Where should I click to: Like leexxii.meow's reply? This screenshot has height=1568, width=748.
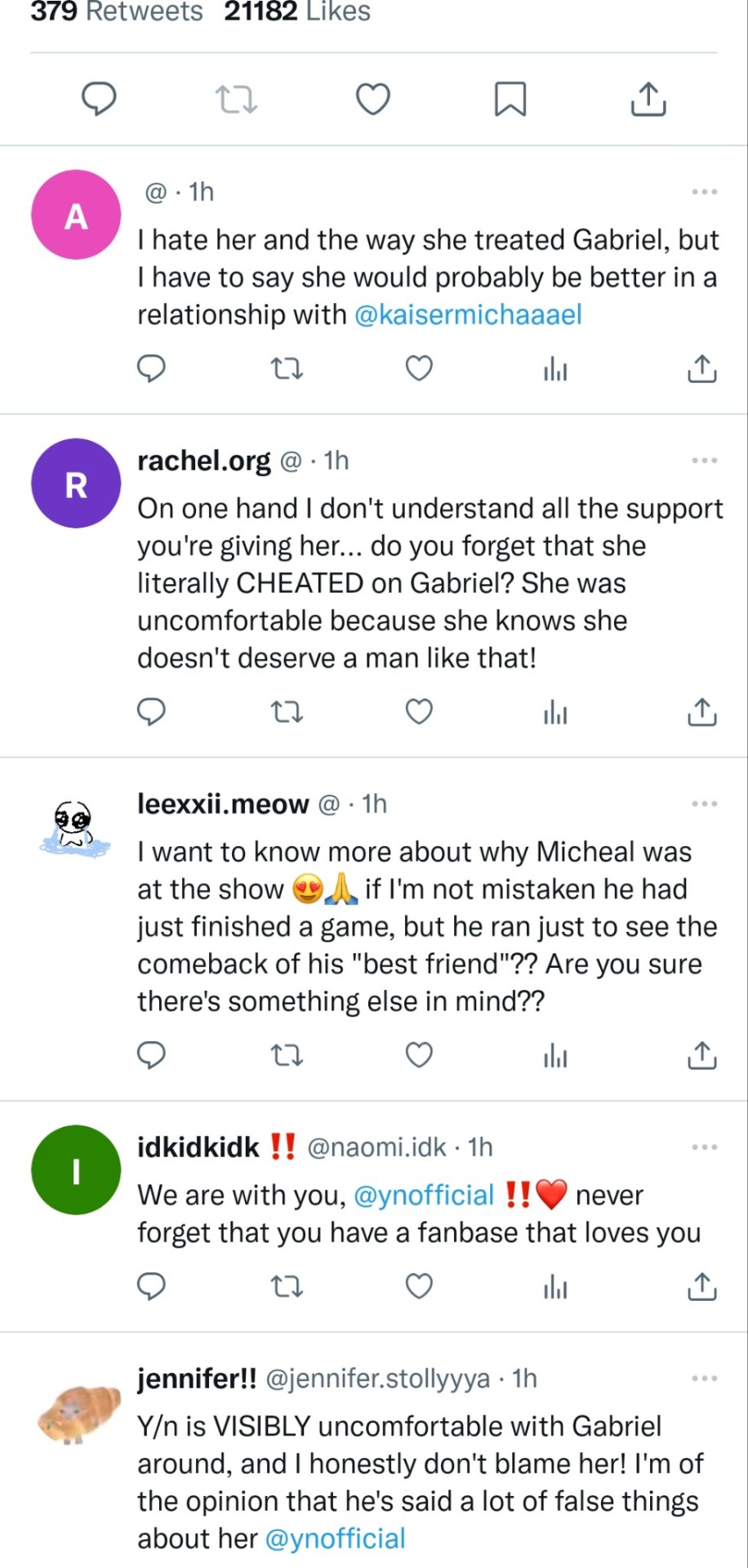419,1055
